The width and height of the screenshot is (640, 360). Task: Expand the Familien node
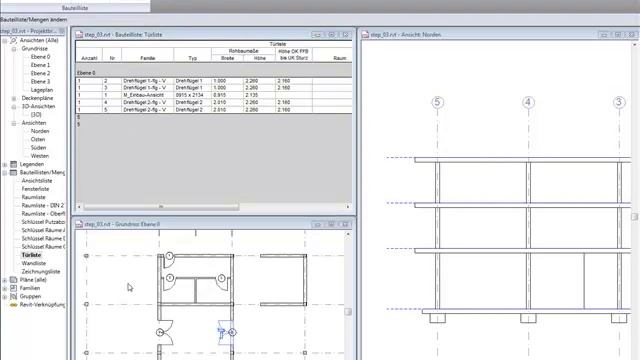(5, 288)
